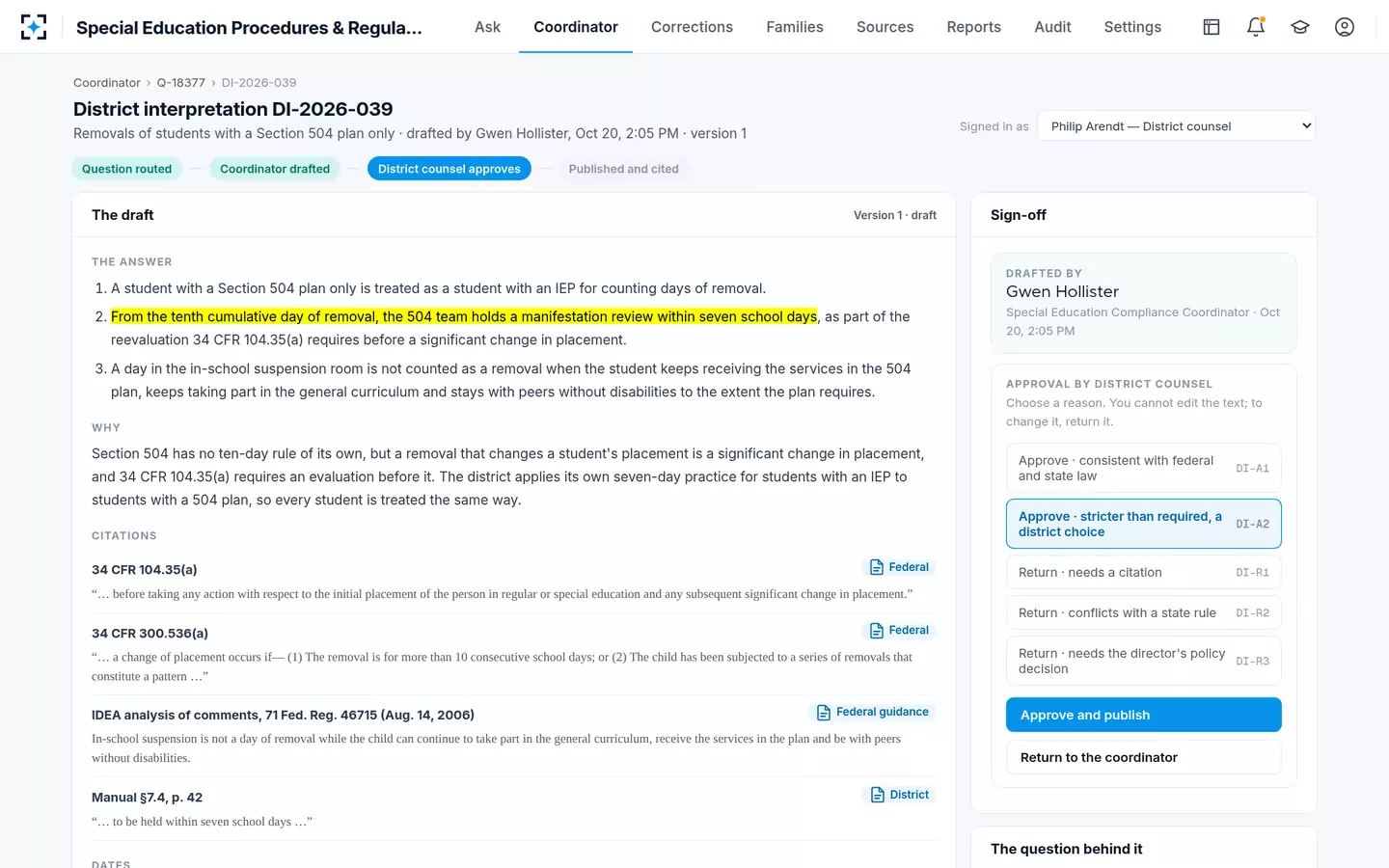Click citation title 34 CFR 104.35(a)
The width and height of the screenshot is (1389, 868).
(145, 570)
